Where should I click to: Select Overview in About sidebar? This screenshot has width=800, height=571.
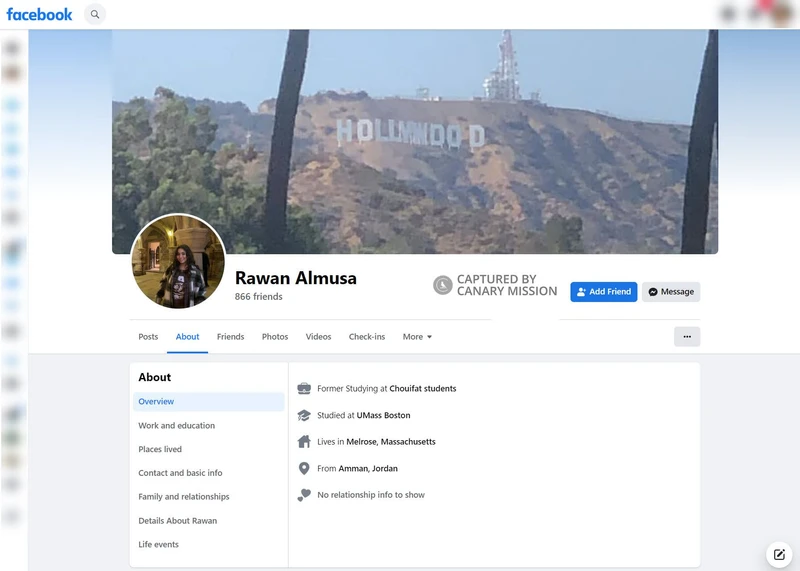[x=208, y=402]
